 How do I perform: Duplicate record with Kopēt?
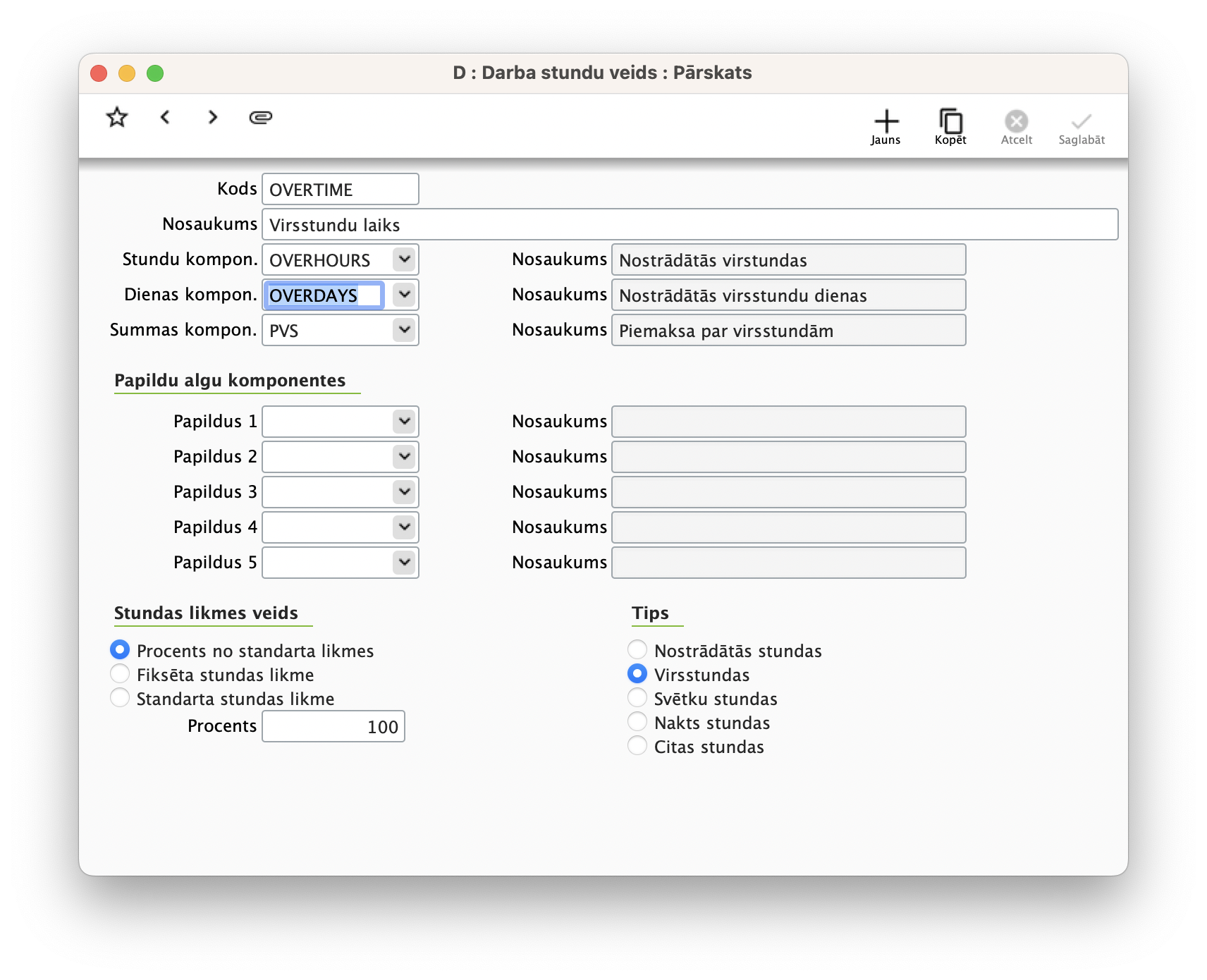pos(950,128)
